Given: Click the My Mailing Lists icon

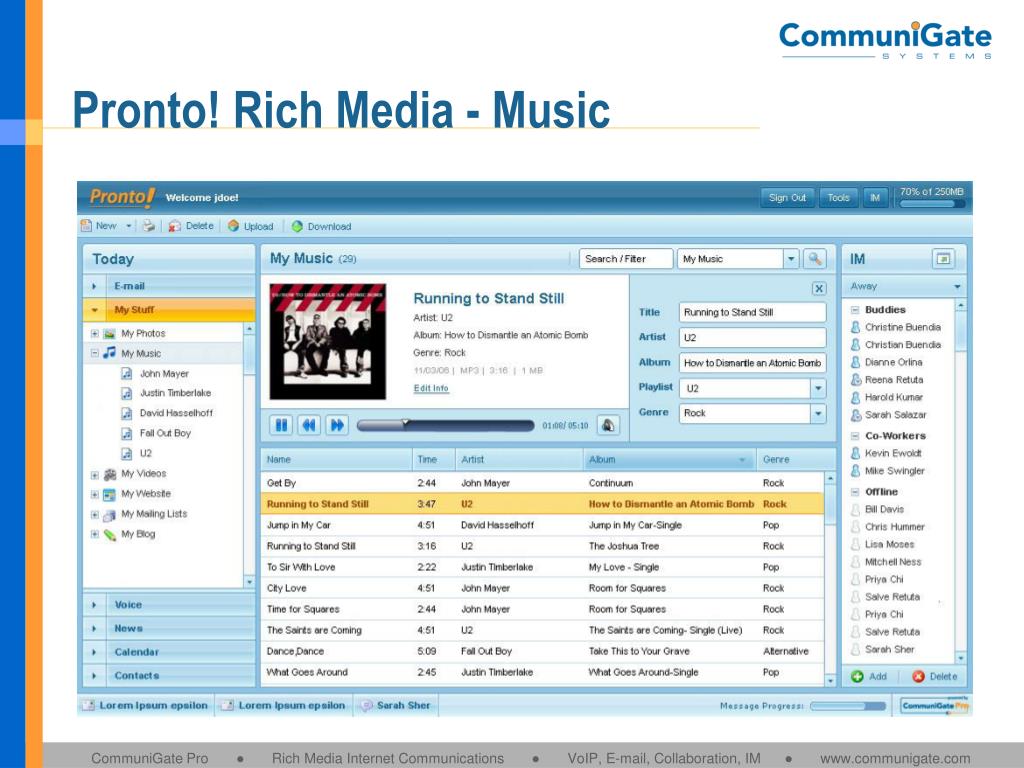Looking at the screenshot, I should coord(110,515).
